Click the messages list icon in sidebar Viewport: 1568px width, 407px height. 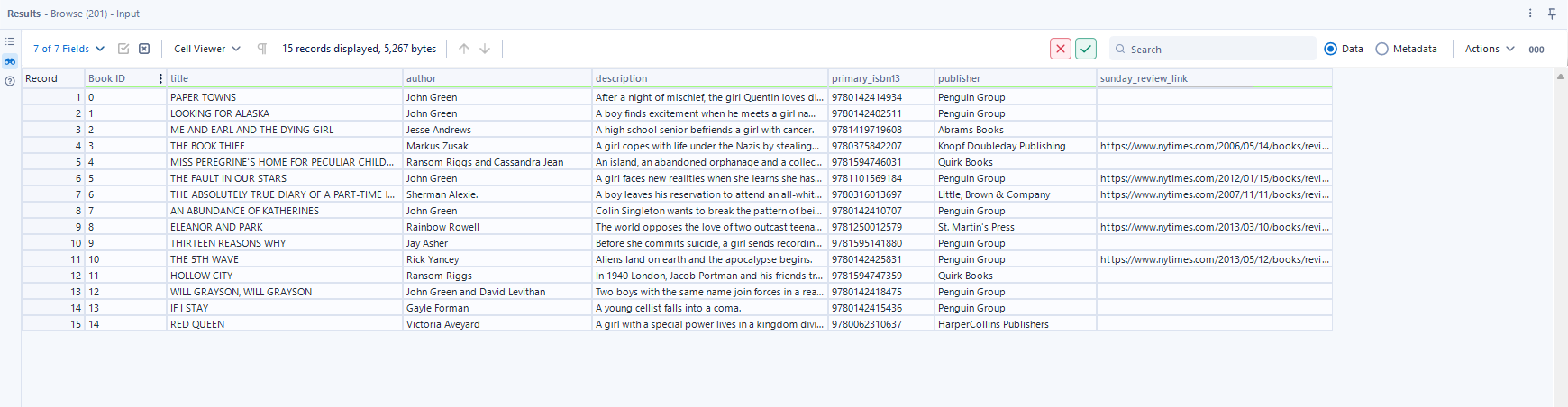10,41
